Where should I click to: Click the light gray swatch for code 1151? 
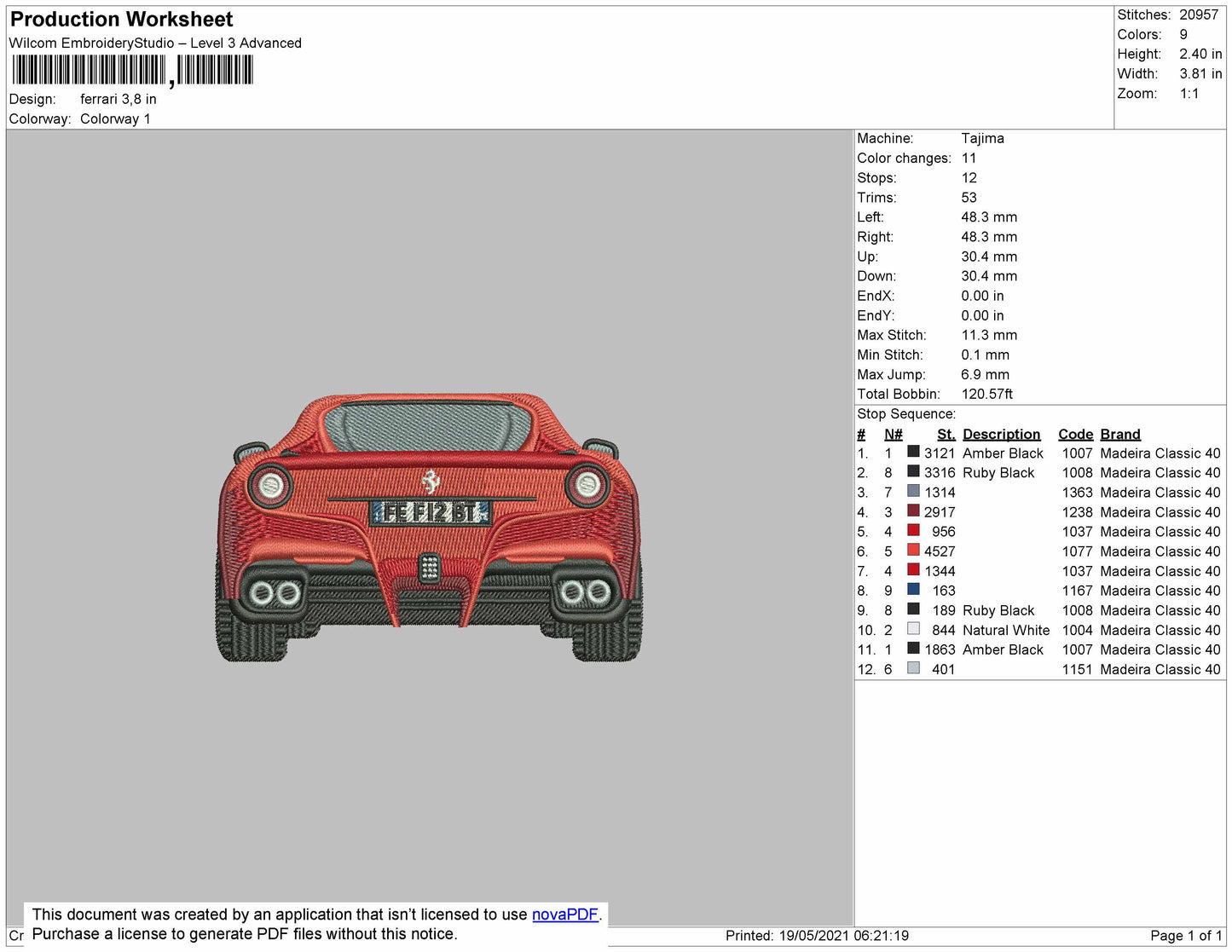click(x=913, y=668)
